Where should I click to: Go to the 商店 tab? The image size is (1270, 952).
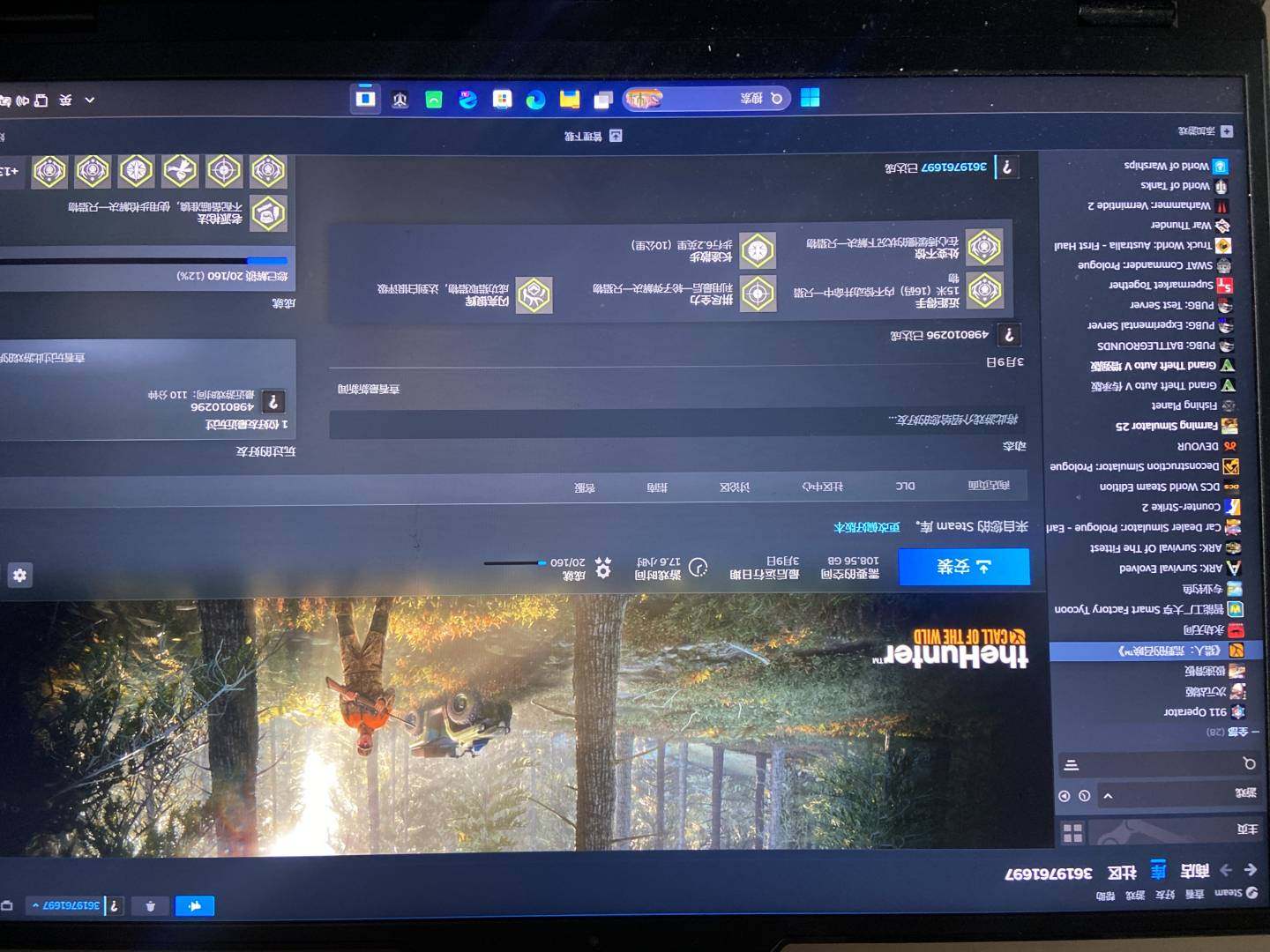coord(1194,871)
